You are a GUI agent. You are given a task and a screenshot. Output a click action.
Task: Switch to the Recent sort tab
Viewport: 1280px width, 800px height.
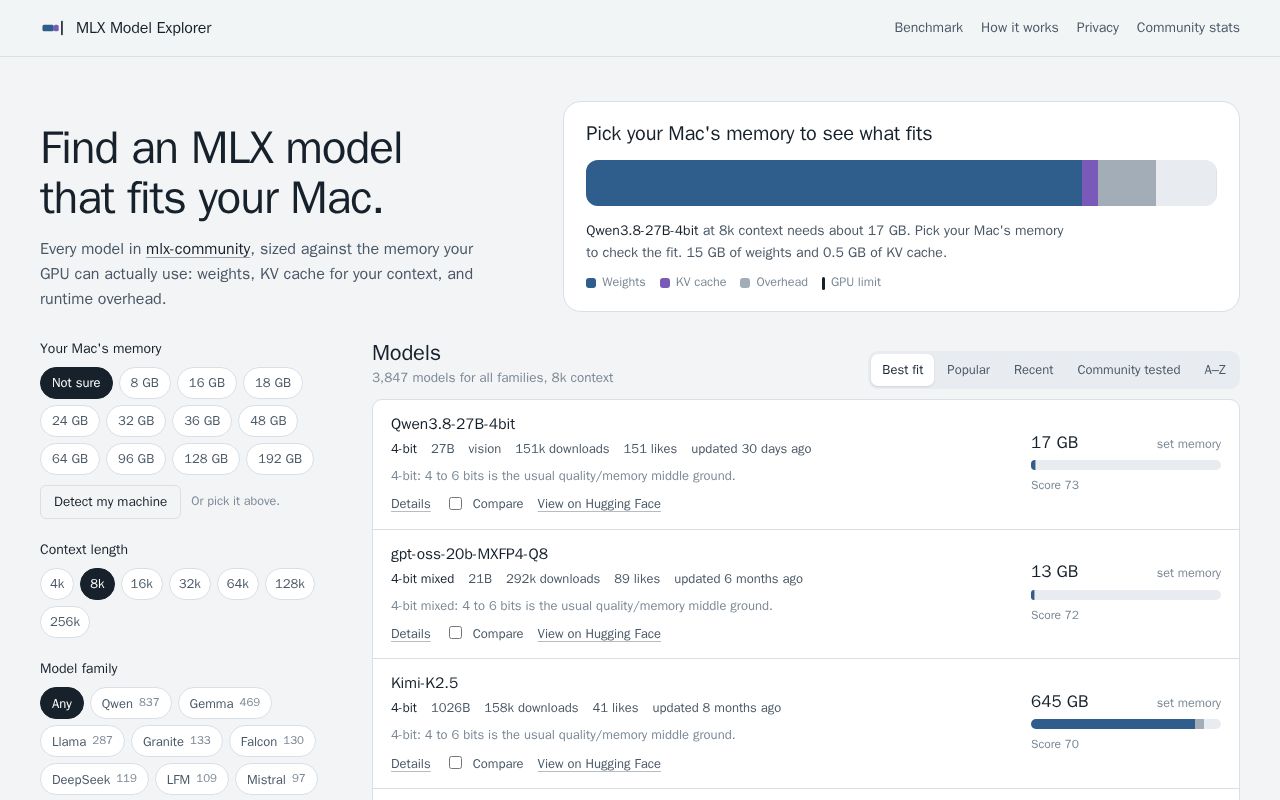tap(1033, 370)
